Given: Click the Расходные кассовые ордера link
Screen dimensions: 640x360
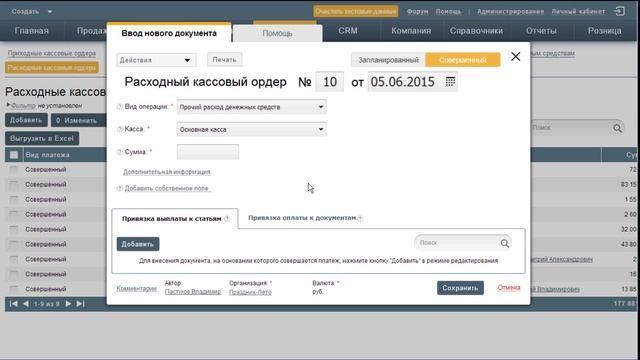Looking at the screenshot, I should coord(52,67).
